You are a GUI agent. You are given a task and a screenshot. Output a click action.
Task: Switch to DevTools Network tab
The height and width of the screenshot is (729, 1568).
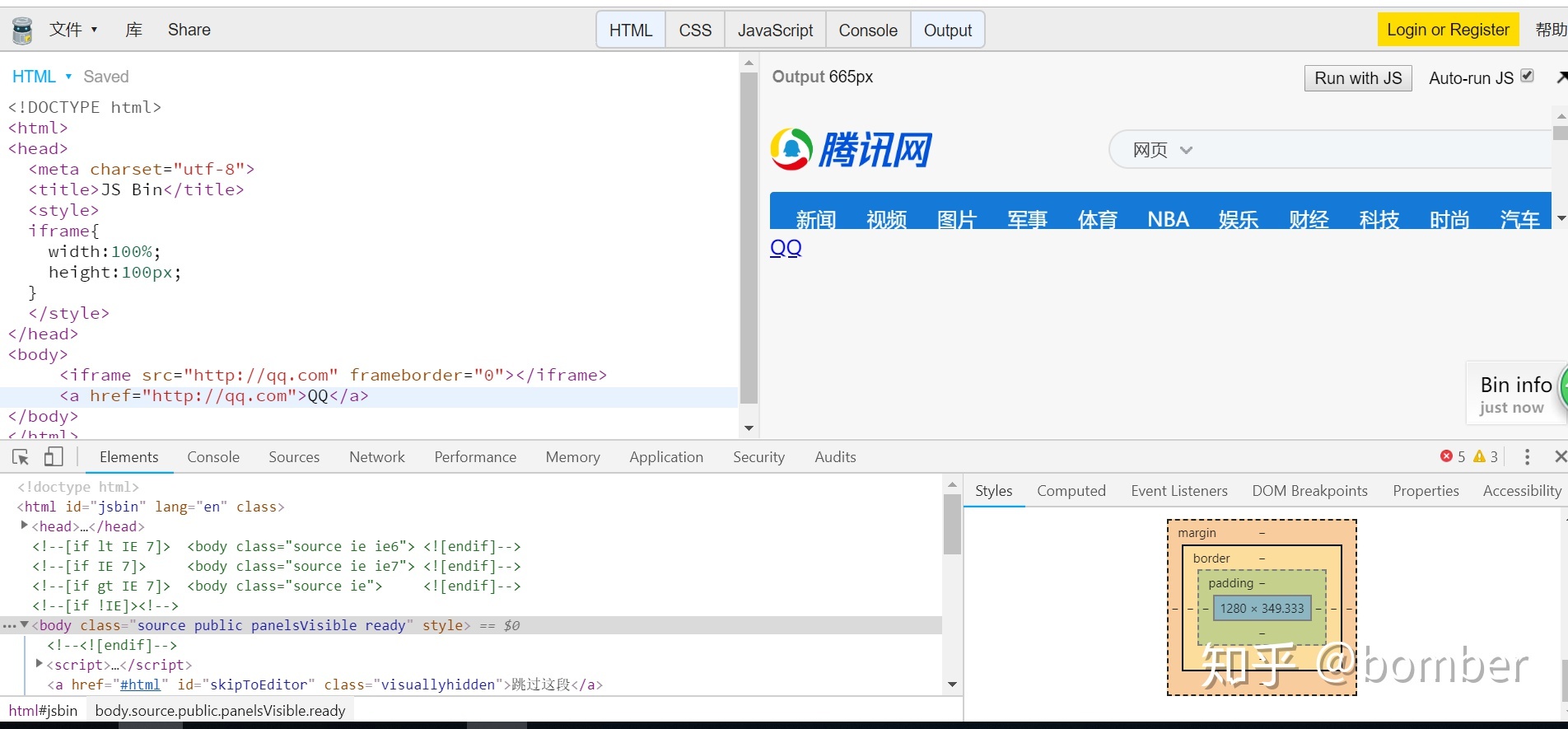(x=377, y=457)
